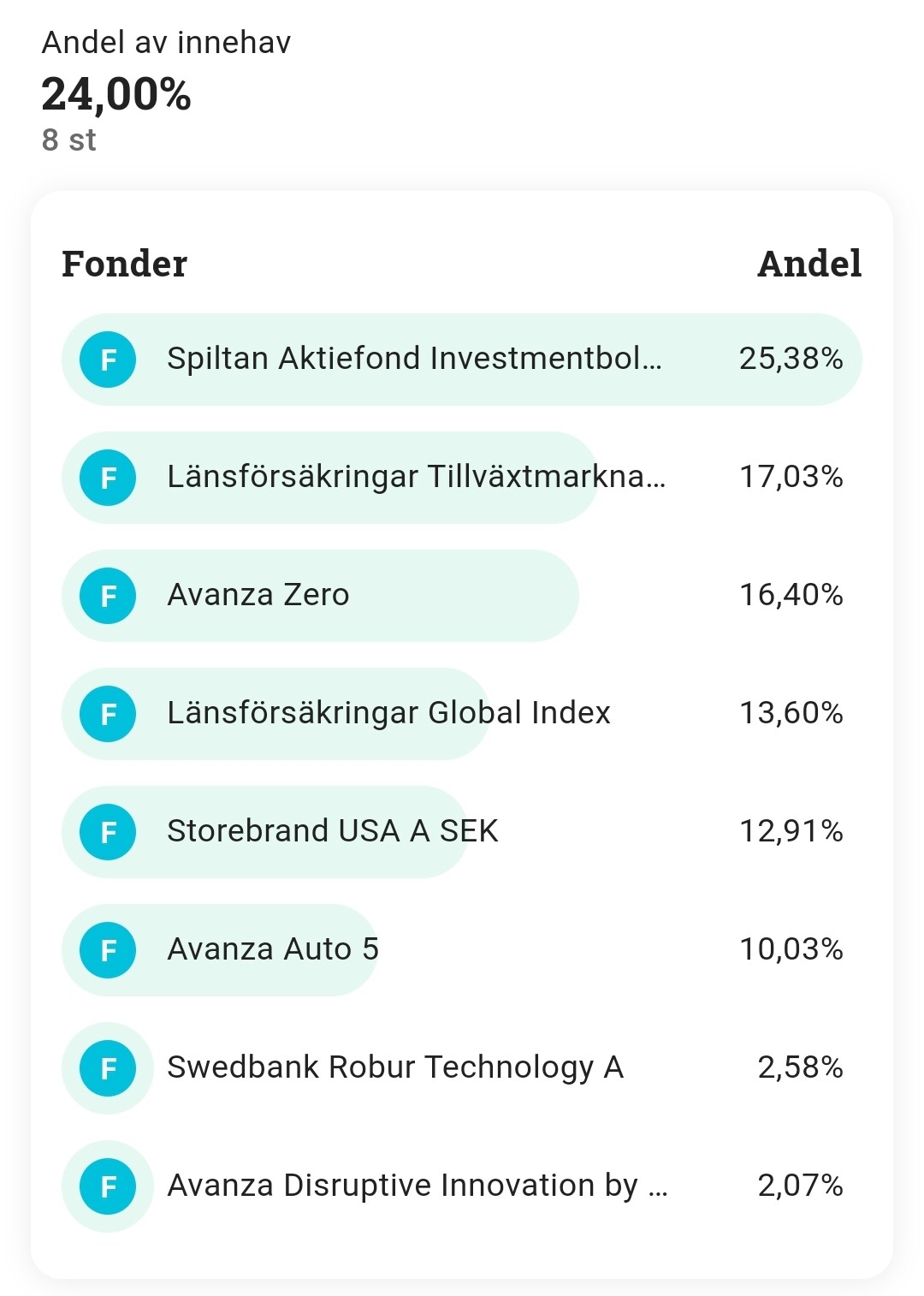Viewport: 924px width, 1296px height.
Task: Tap the F icon beside Avanza Auto 5
Action: tap(108, 950)
